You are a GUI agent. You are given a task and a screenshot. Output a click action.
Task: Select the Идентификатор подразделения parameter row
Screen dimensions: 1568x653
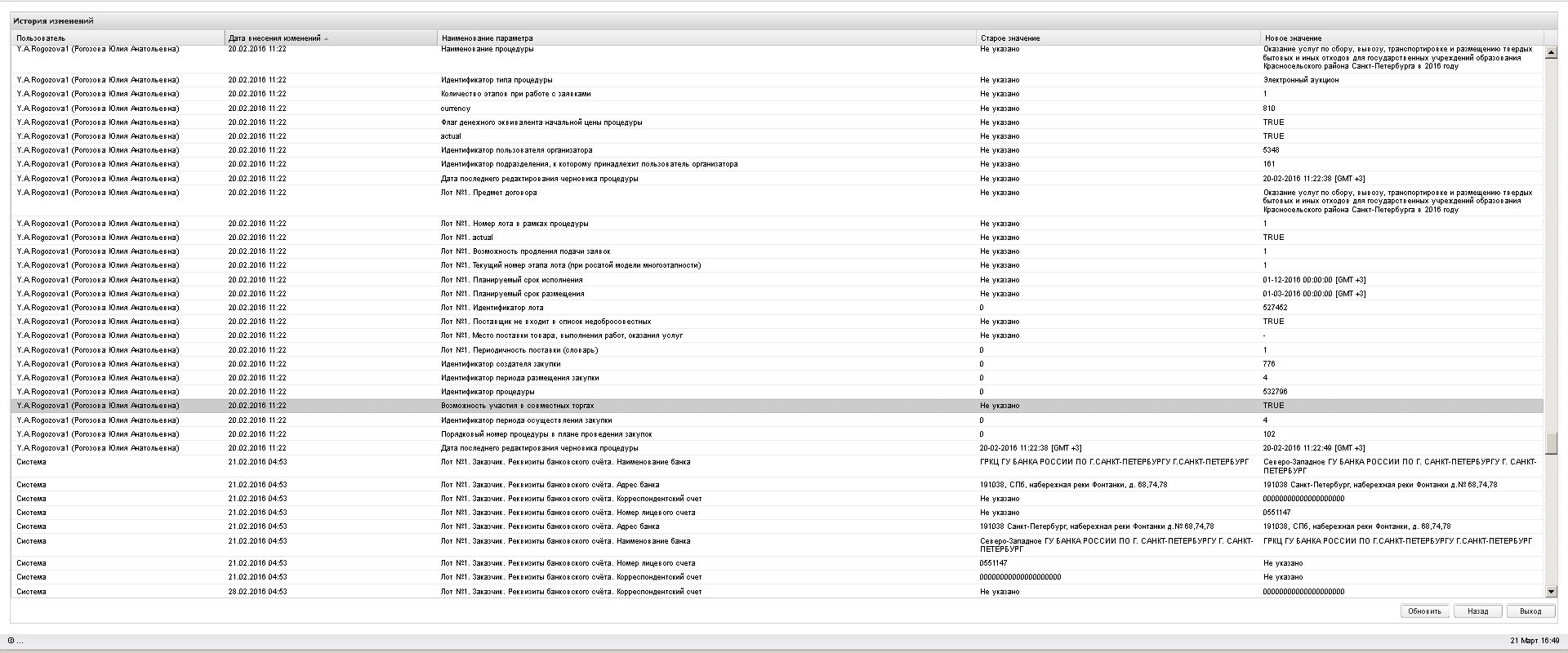777,164
